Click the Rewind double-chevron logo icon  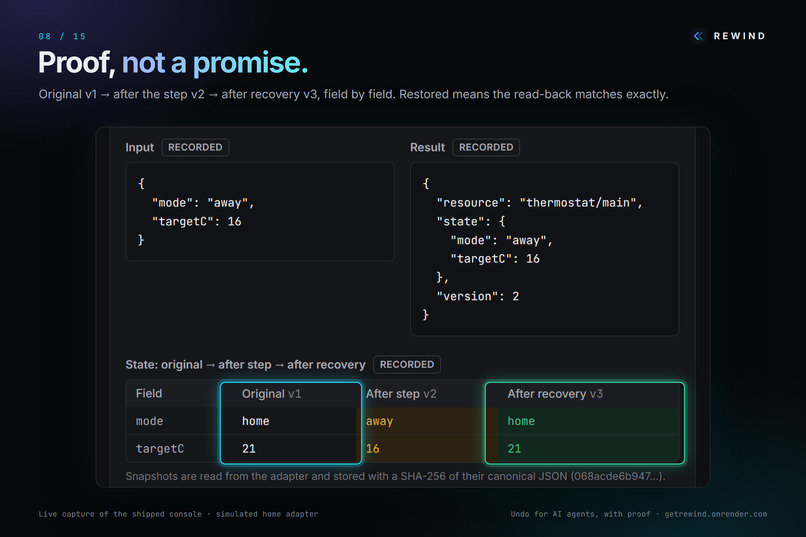698,36
